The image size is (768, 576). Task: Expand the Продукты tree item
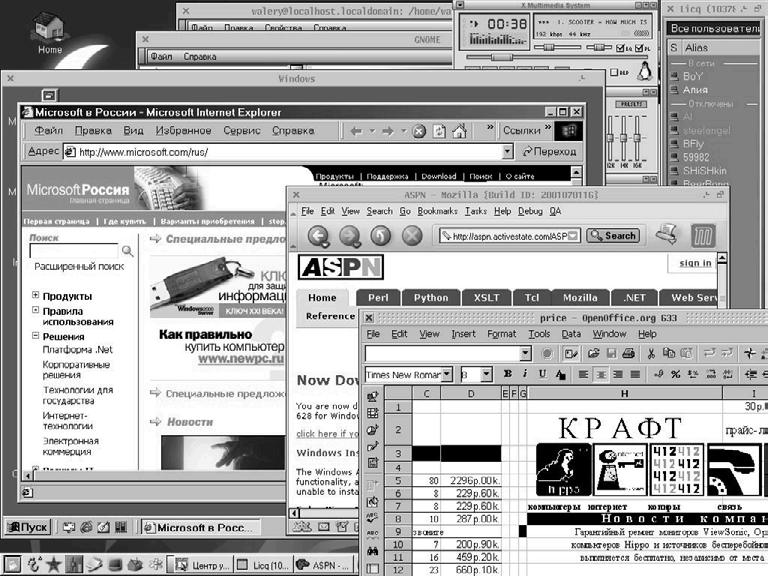click(36, 296)
